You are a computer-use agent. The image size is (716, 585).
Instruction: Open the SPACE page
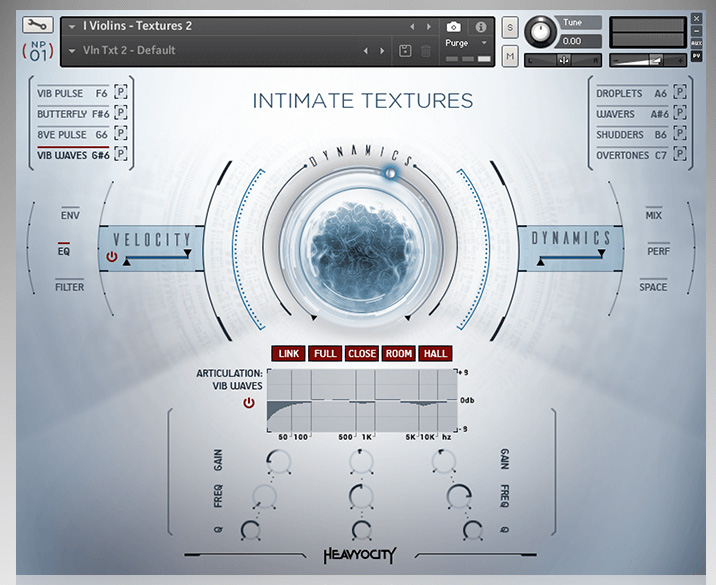(x=653, y=287)
